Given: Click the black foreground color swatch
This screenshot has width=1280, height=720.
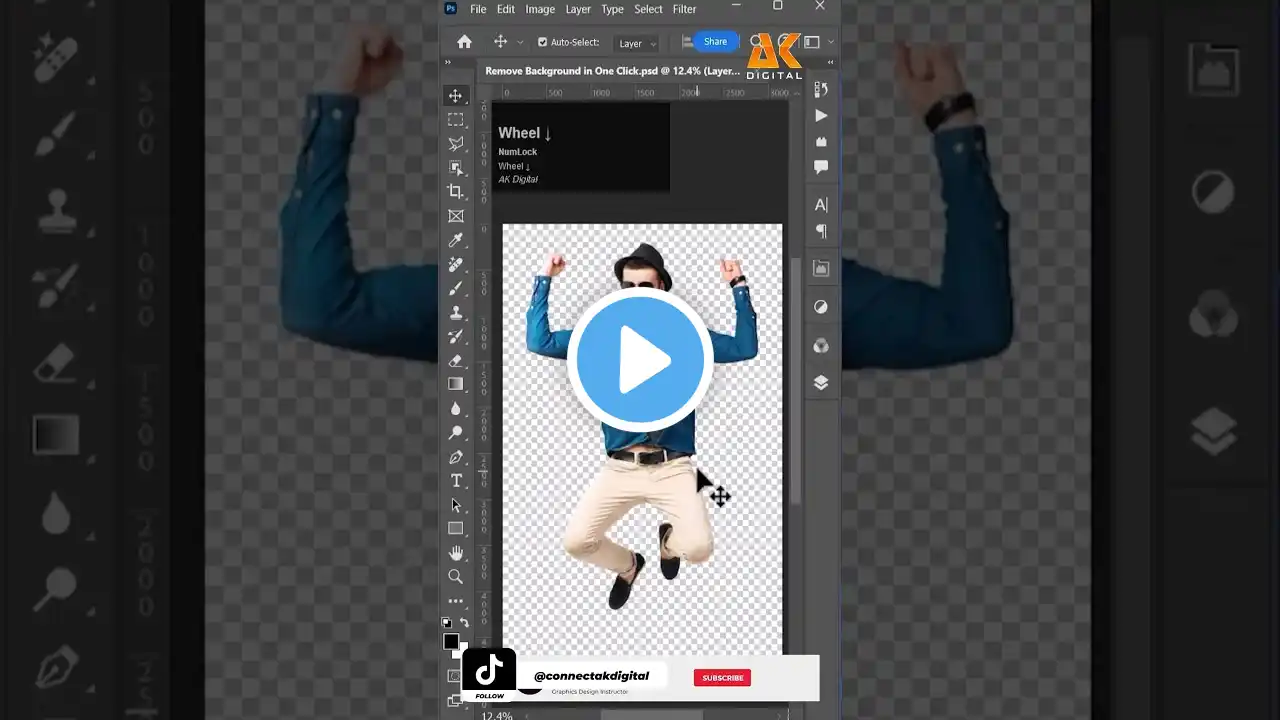Looking at the screenshot, I should tap(451, 642).
